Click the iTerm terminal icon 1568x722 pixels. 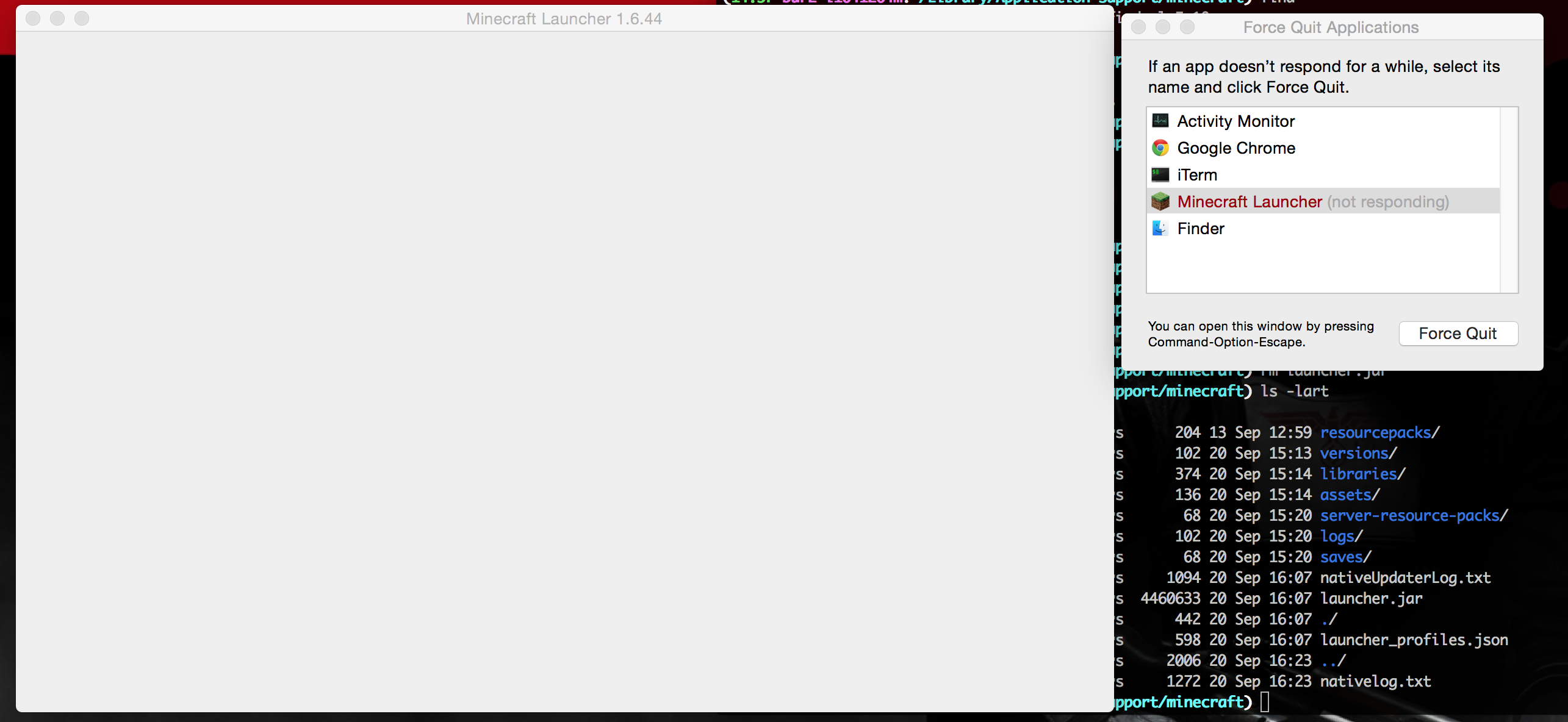(x=1160, y=175)
